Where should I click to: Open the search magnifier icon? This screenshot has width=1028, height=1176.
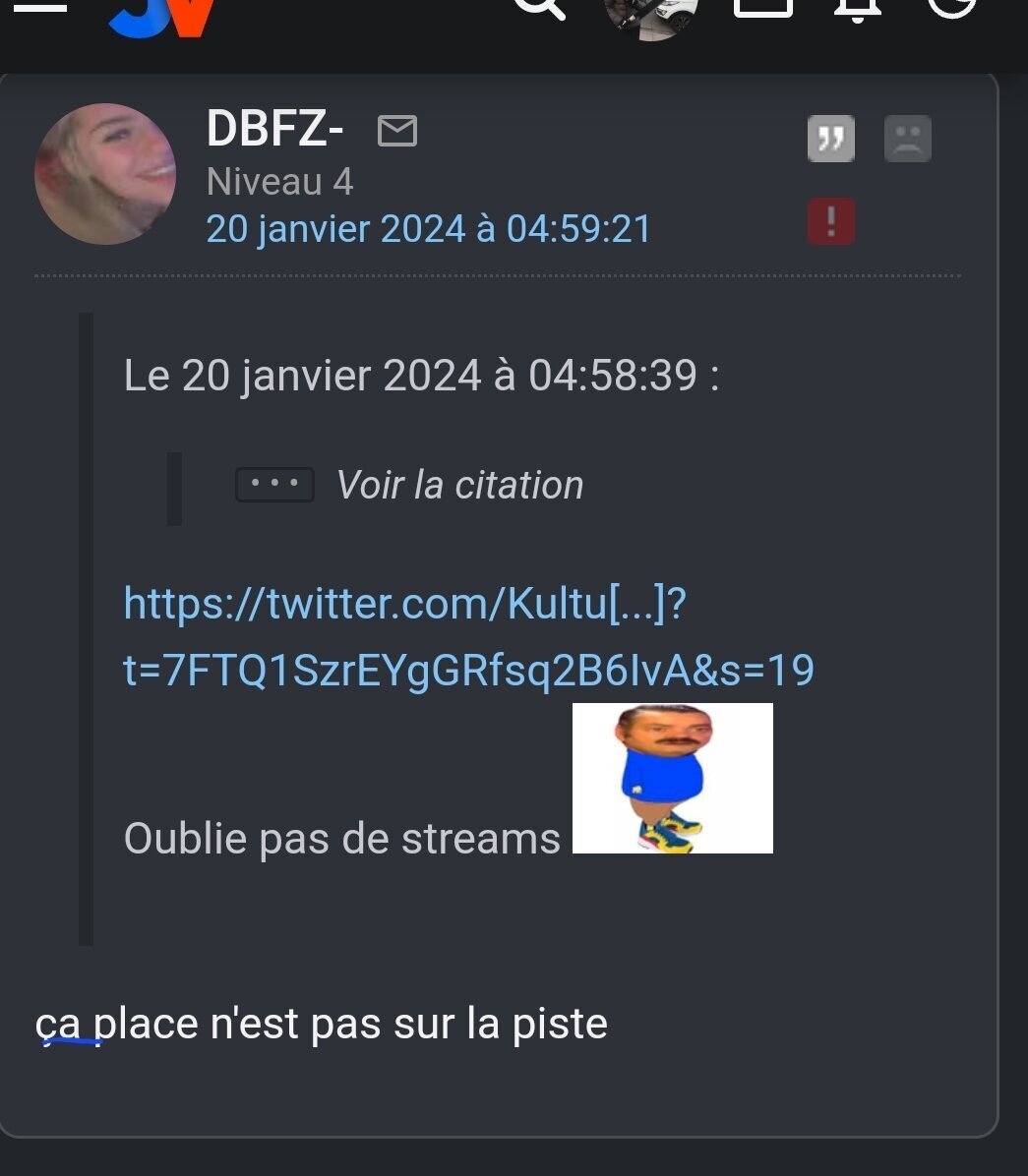[539, 8]
